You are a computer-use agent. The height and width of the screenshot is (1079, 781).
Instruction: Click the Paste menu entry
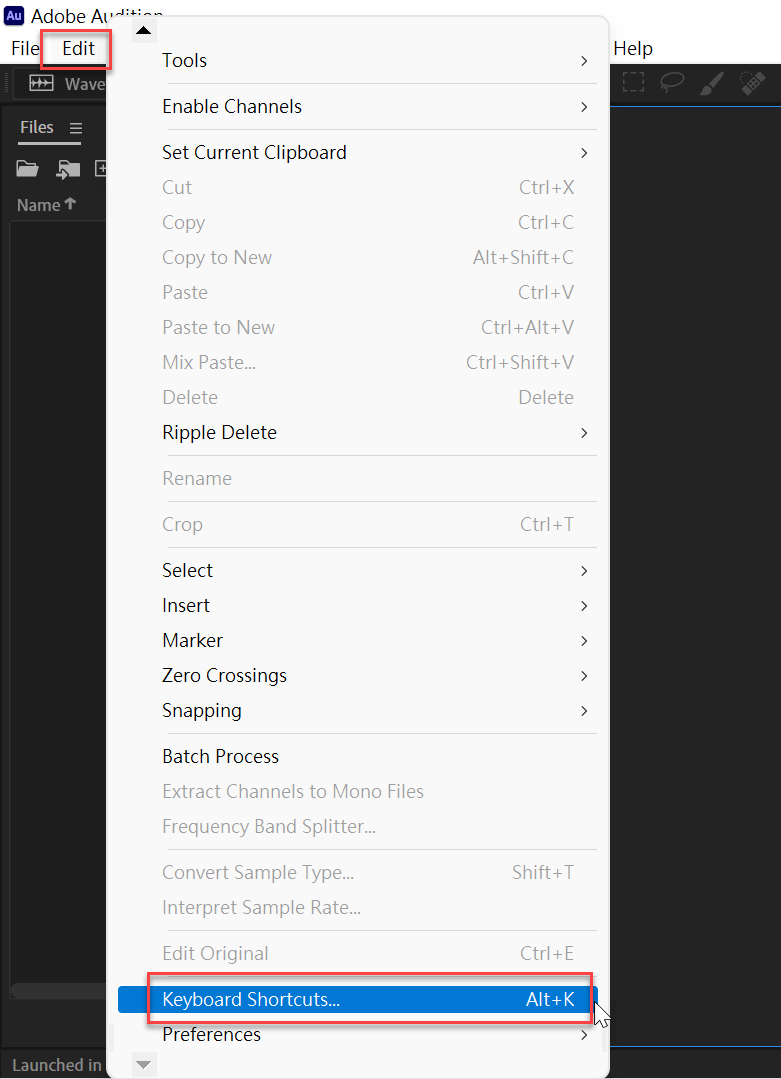click(x=358, y=293)
